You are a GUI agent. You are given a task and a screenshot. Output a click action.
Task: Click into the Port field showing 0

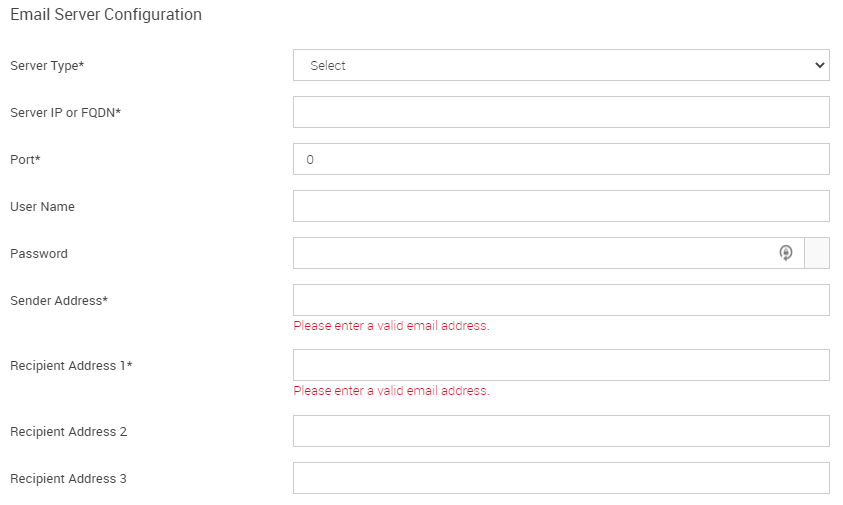click(561, 159)
